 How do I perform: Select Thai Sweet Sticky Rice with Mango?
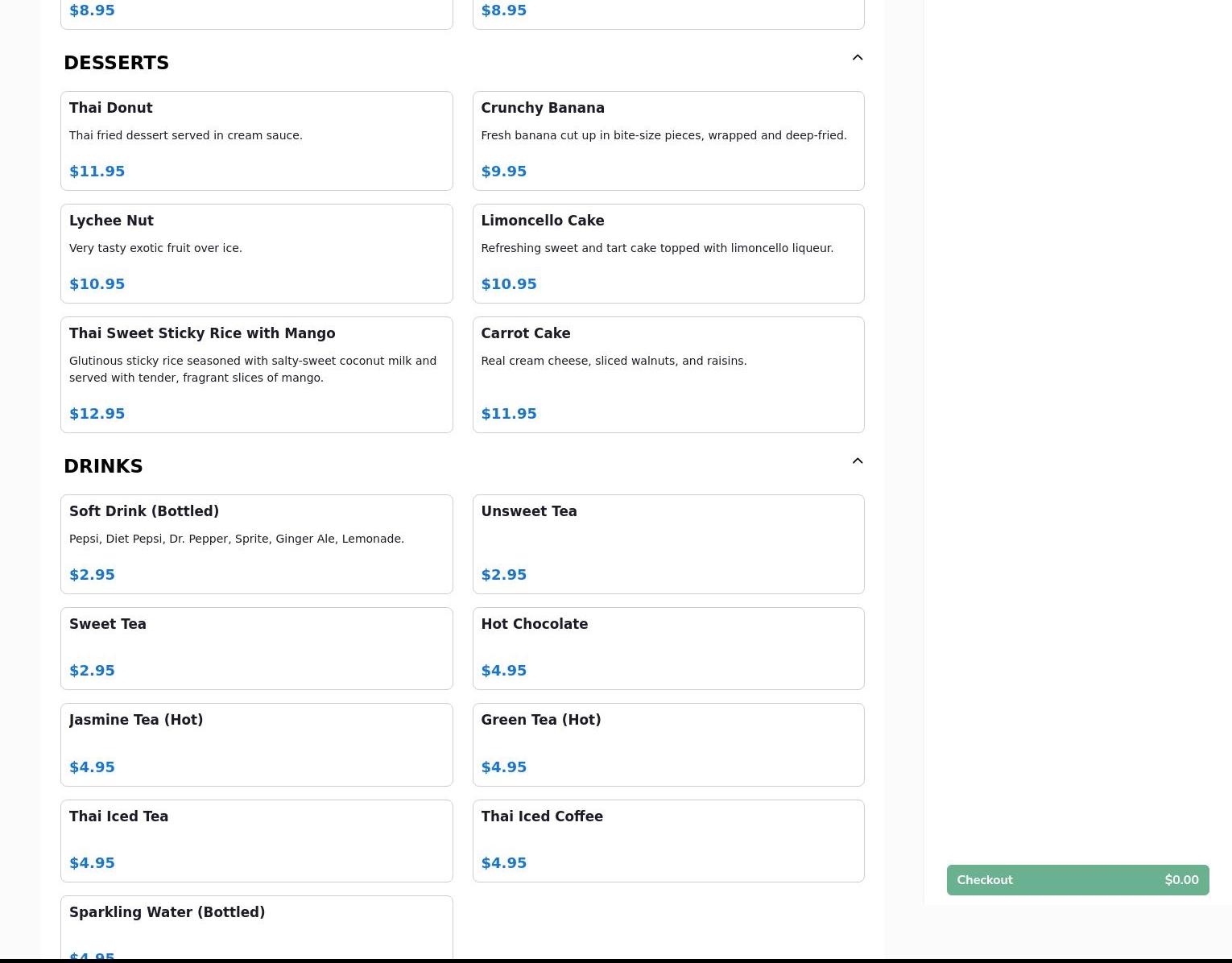pos(256,374)
